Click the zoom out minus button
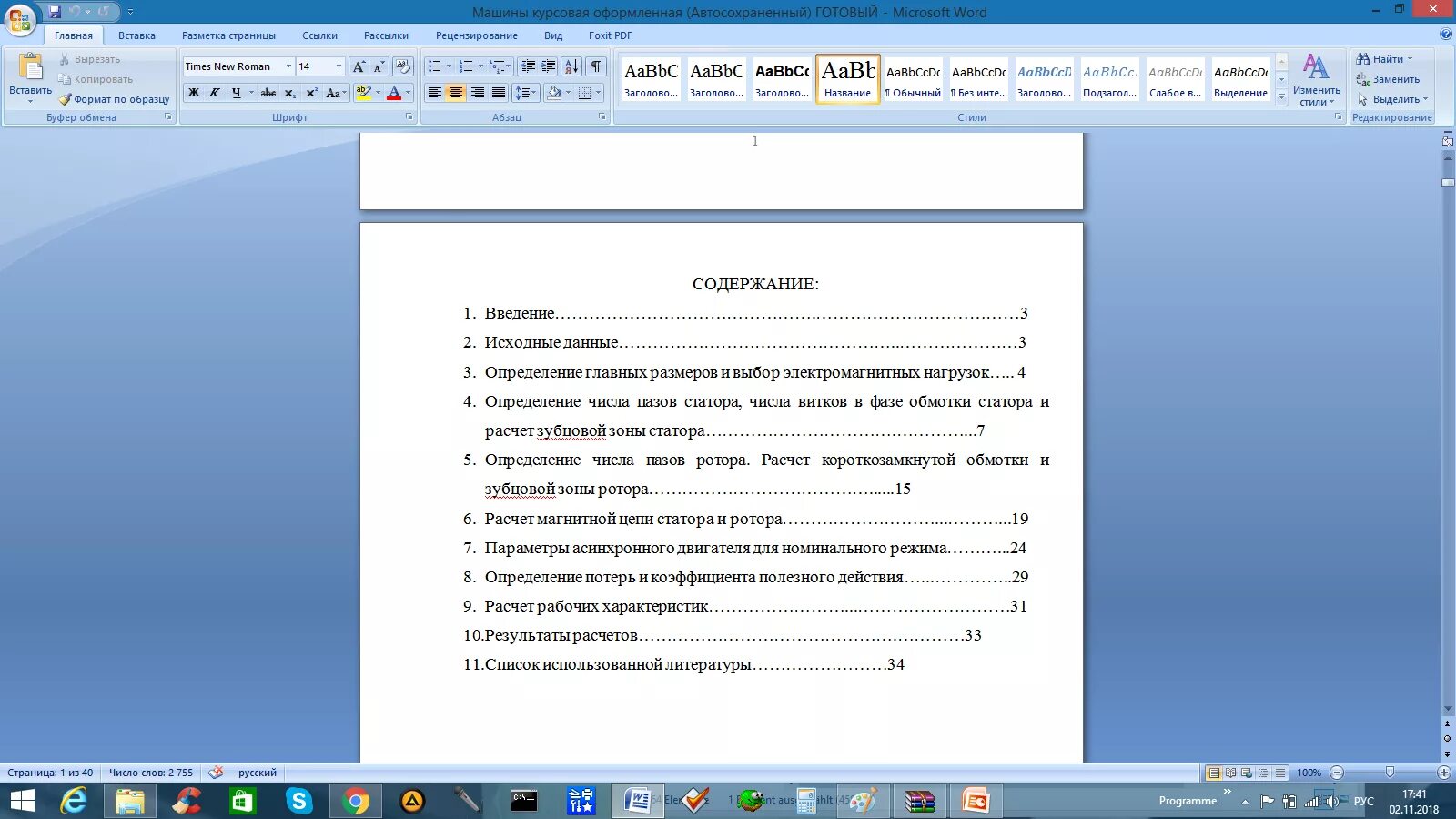 [1337, 773]
